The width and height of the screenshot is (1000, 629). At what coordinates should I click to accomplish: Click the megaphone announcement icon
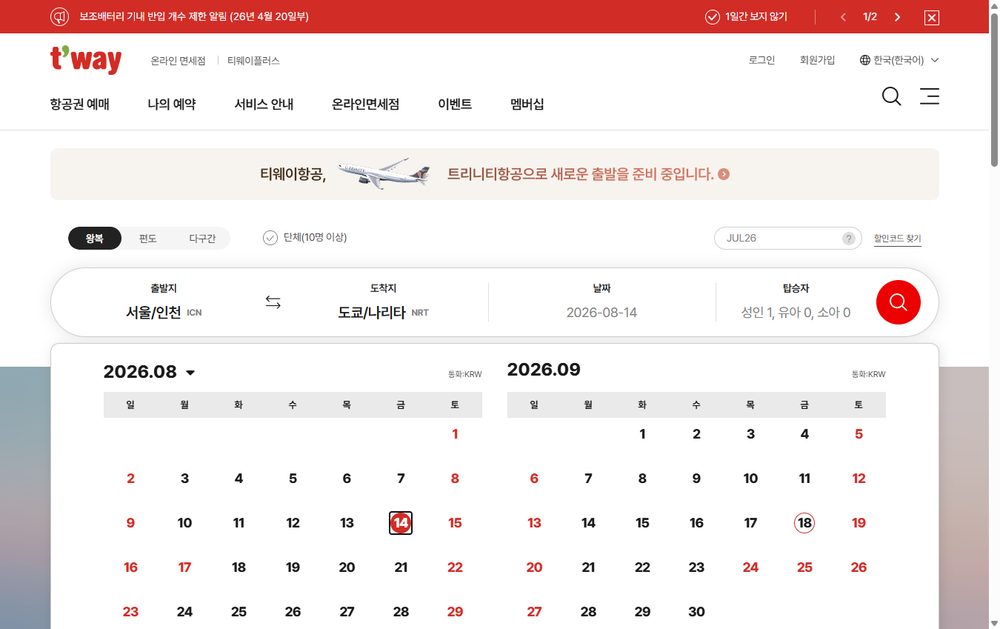point(59,17)
